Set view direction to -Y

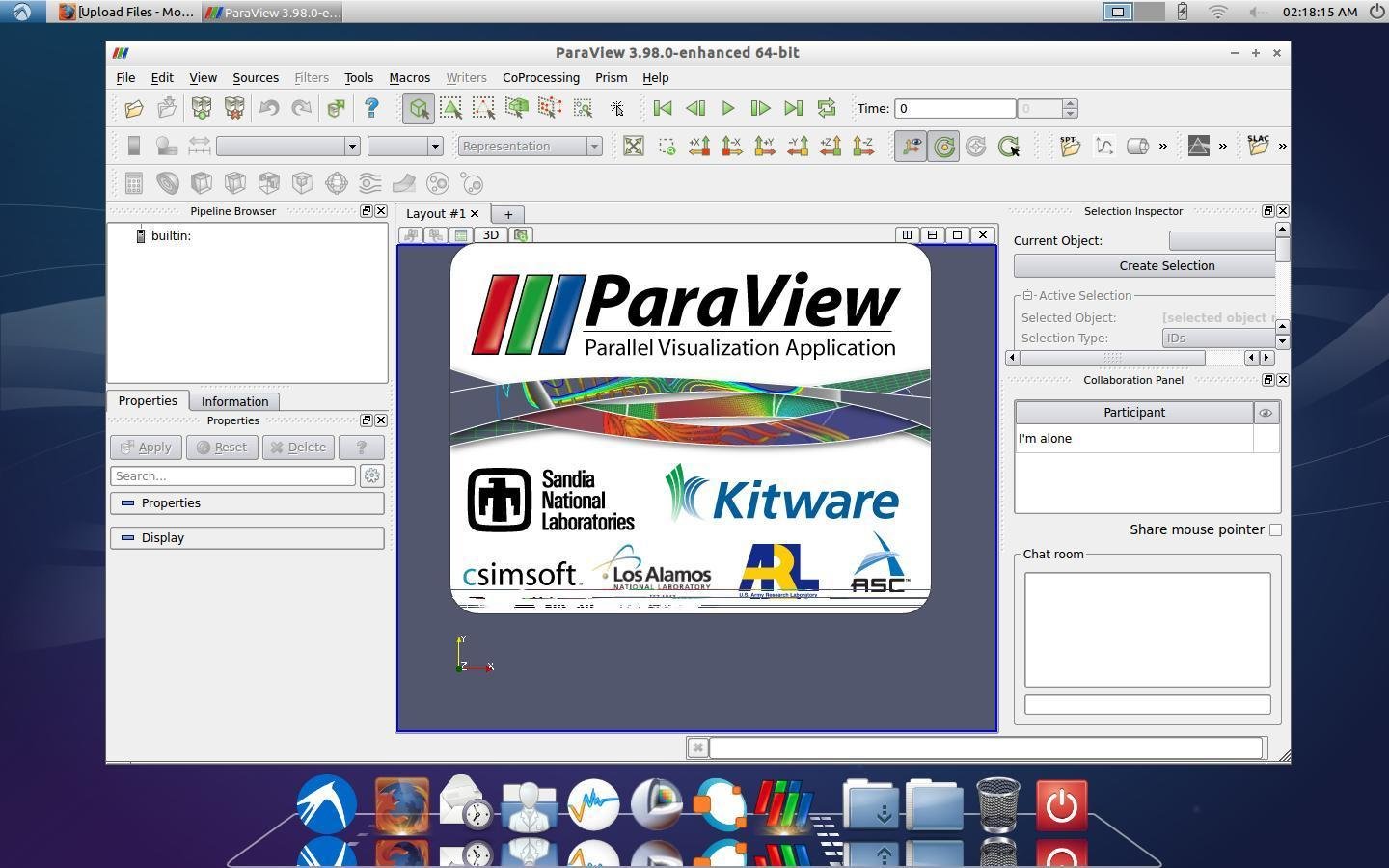pos(798,146)
